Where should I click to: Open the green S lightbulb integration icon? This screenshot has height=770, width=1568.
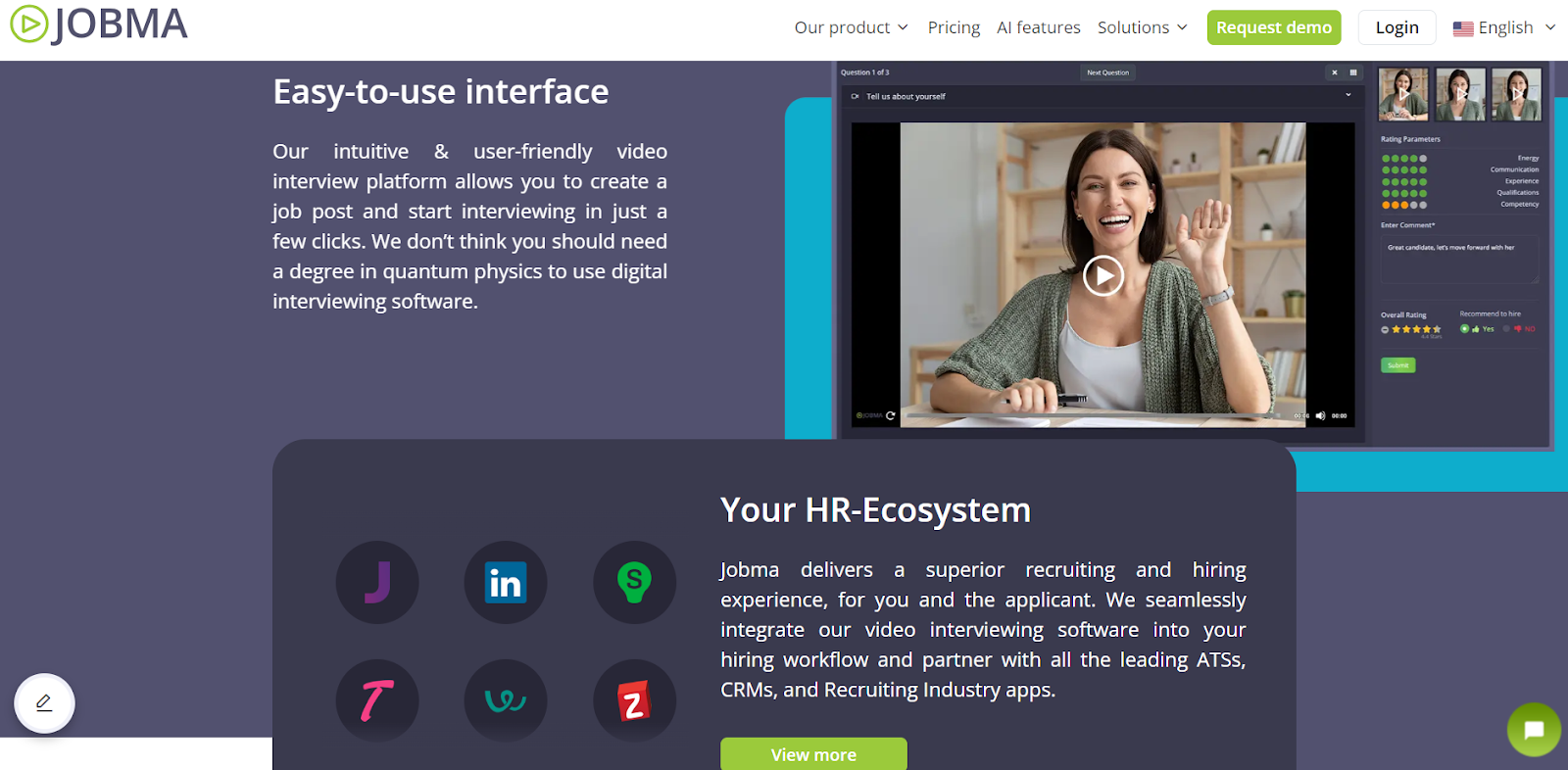(634, 582)
